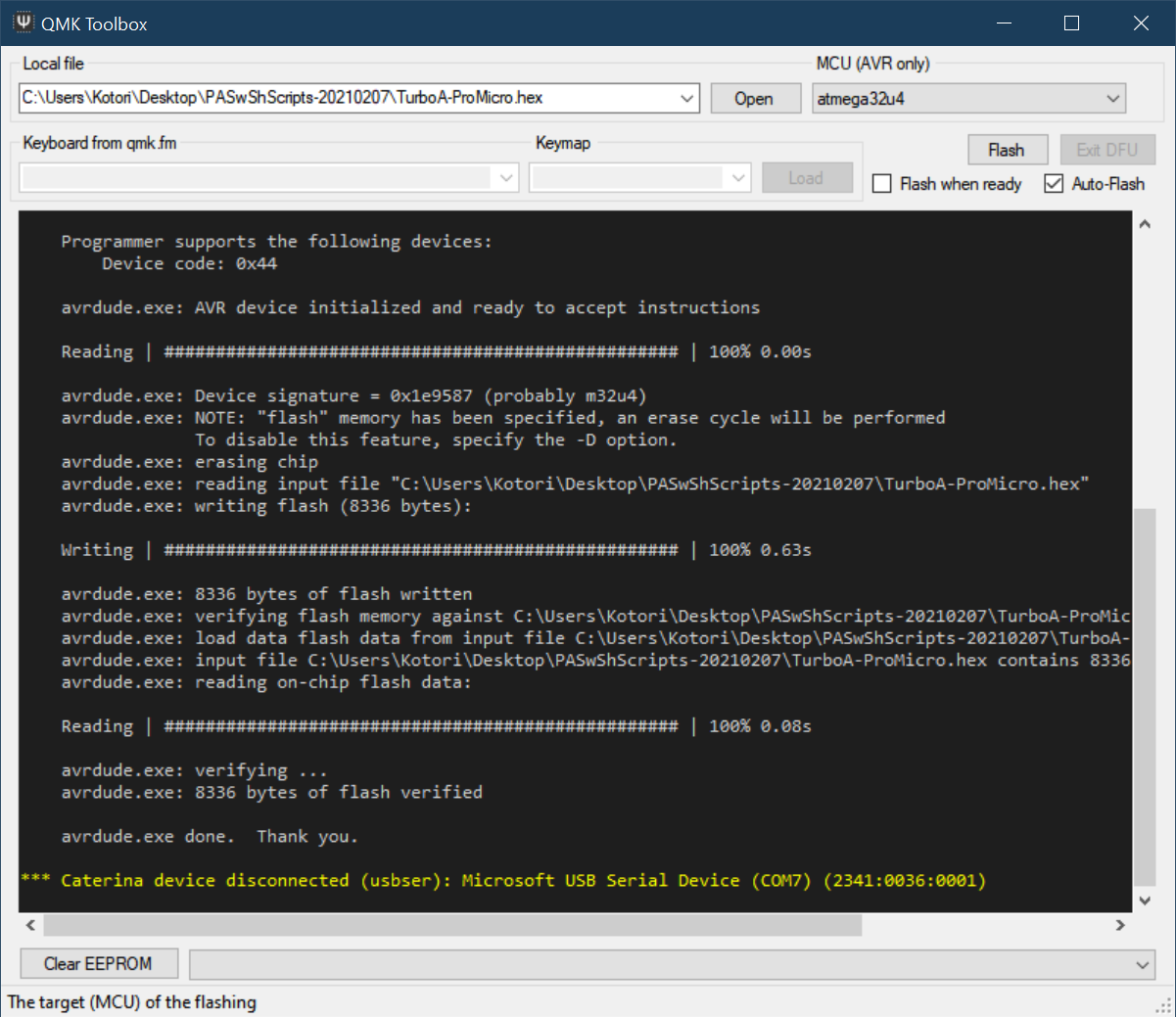Expand the Local file path dropdown
1176x1017 pixels.
[687, 98]
